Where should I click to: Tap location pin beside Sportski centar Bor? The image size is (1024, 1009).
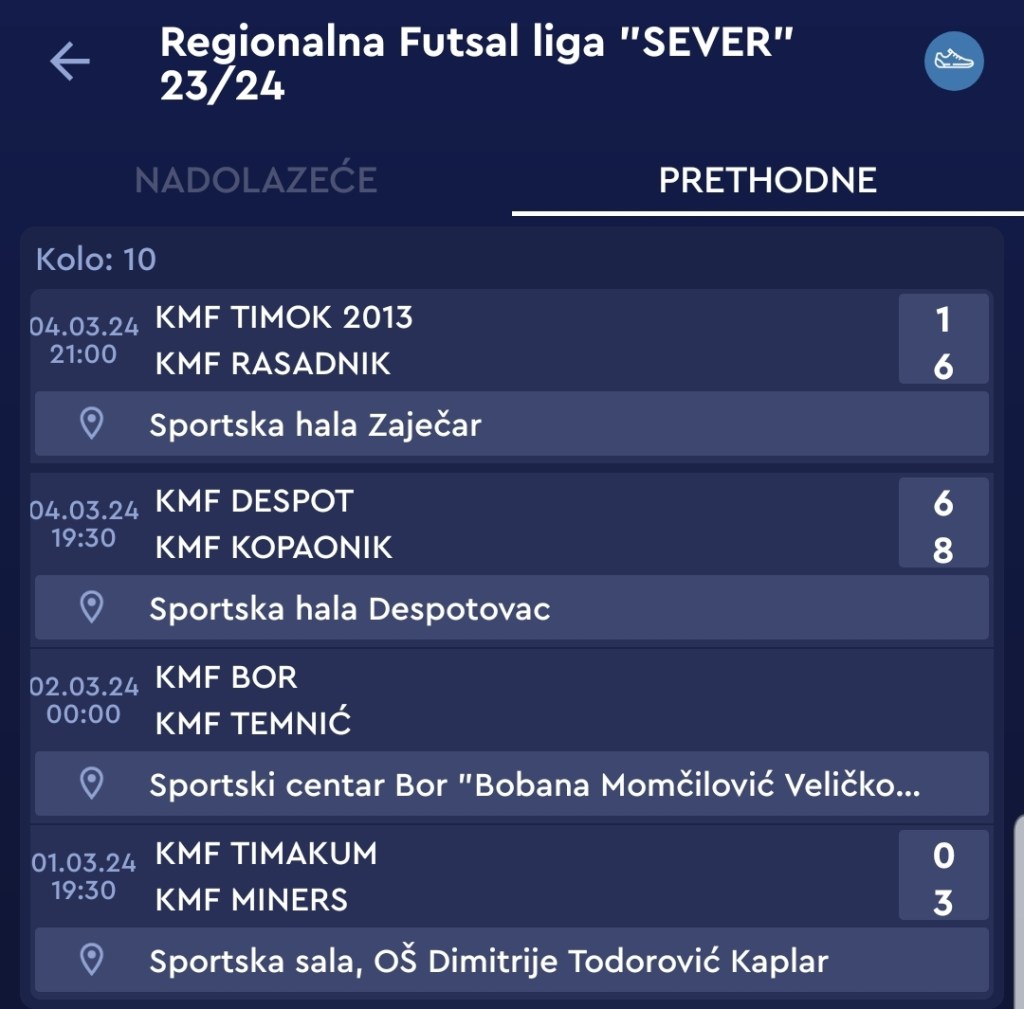(92, 784)
